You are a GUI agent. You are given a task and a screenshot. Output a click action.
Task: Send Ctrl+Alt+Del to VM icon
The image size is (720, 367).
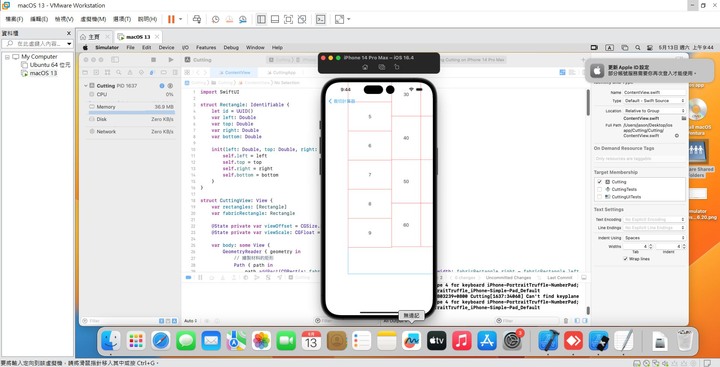(x=197, y=19)
